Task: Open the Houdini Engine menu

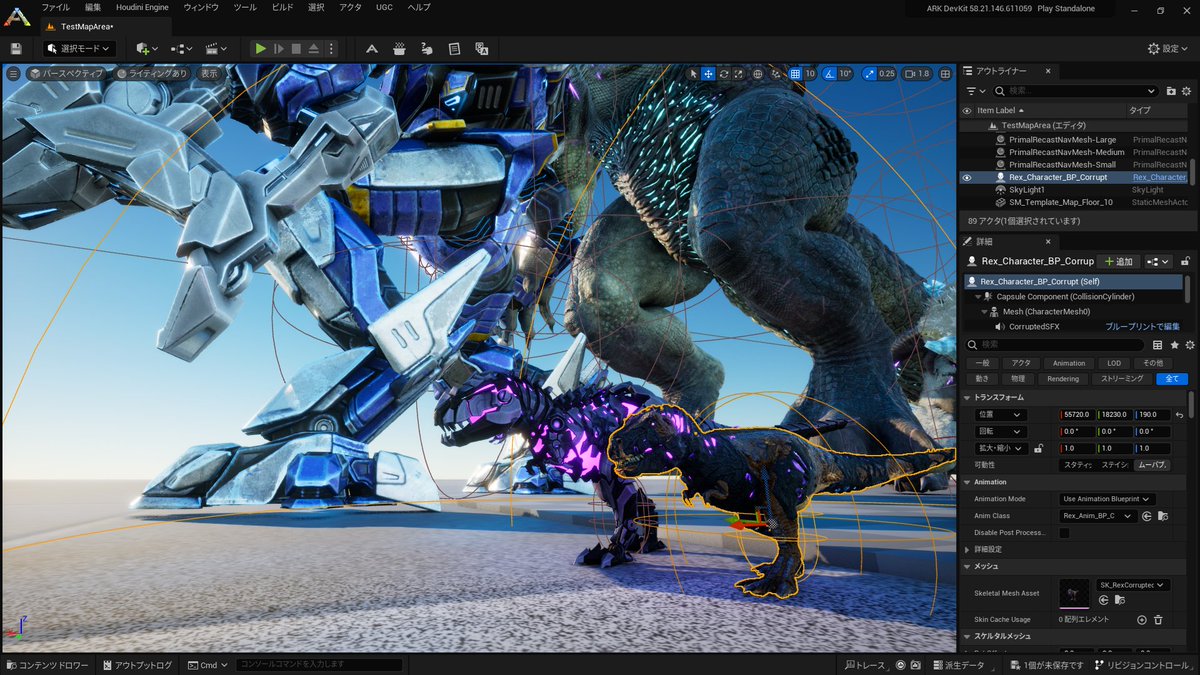Action: 141,7
